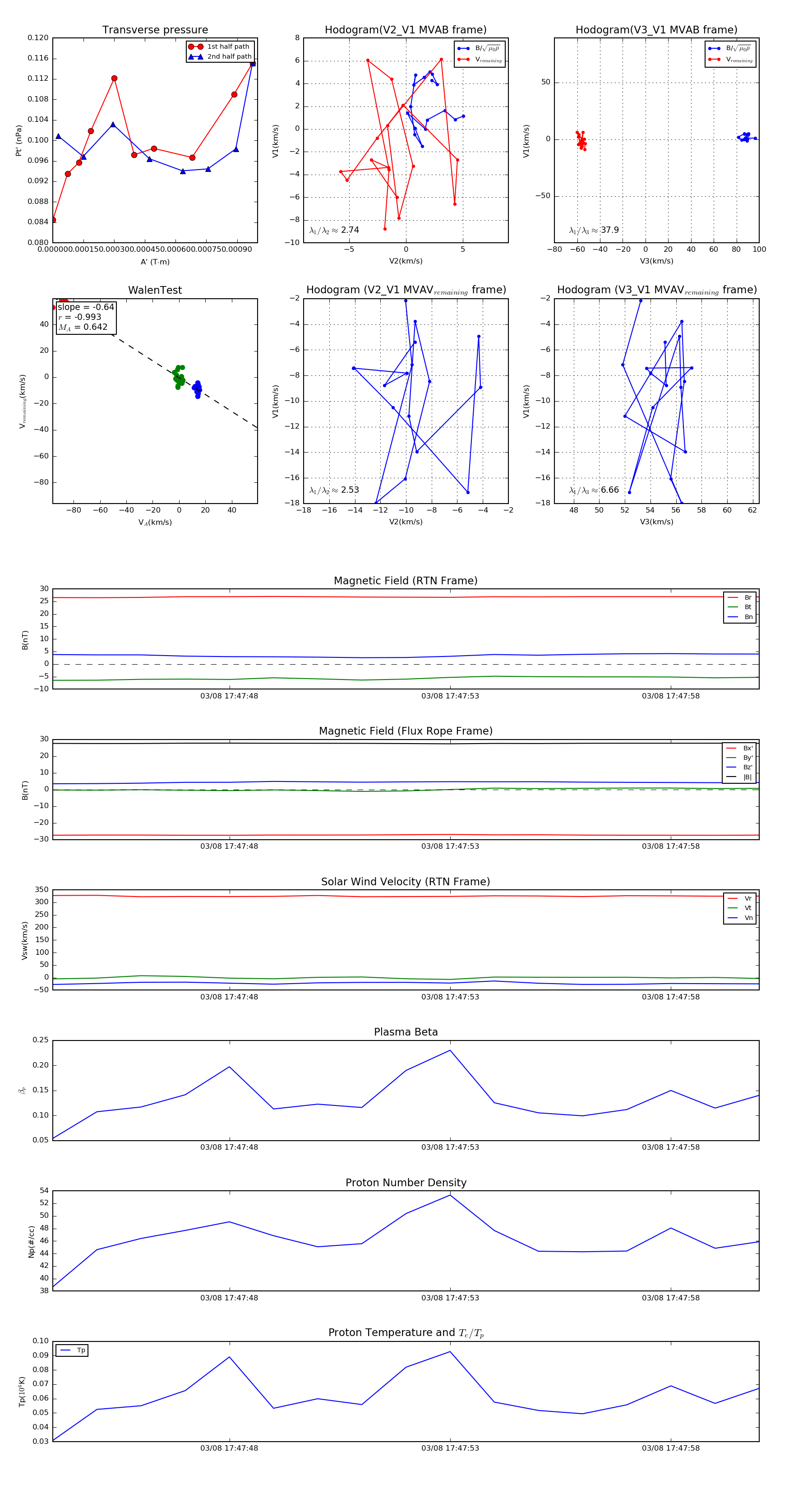Click the 'Vt' legend entry
This screenshot has height=1489, width=812.
point(740,908)
